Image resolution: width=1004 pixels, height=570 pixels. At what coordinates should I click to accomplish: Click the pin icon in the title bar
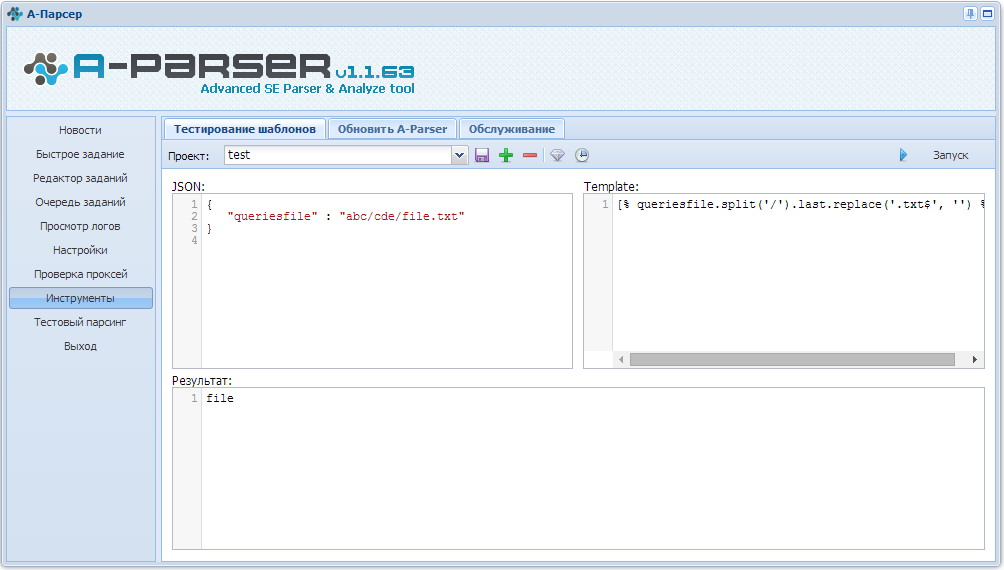pyautogui.click(x=971, y=13)
